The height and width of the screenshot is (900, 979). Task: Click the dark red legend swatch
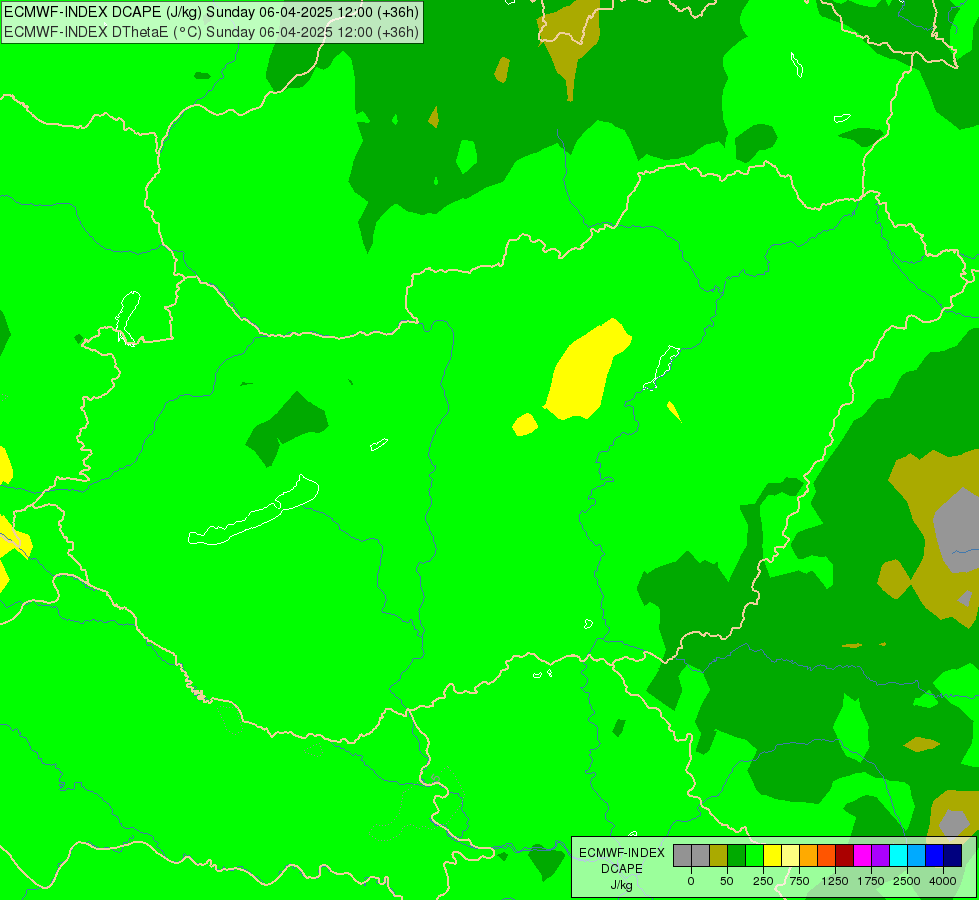point(845,856)
